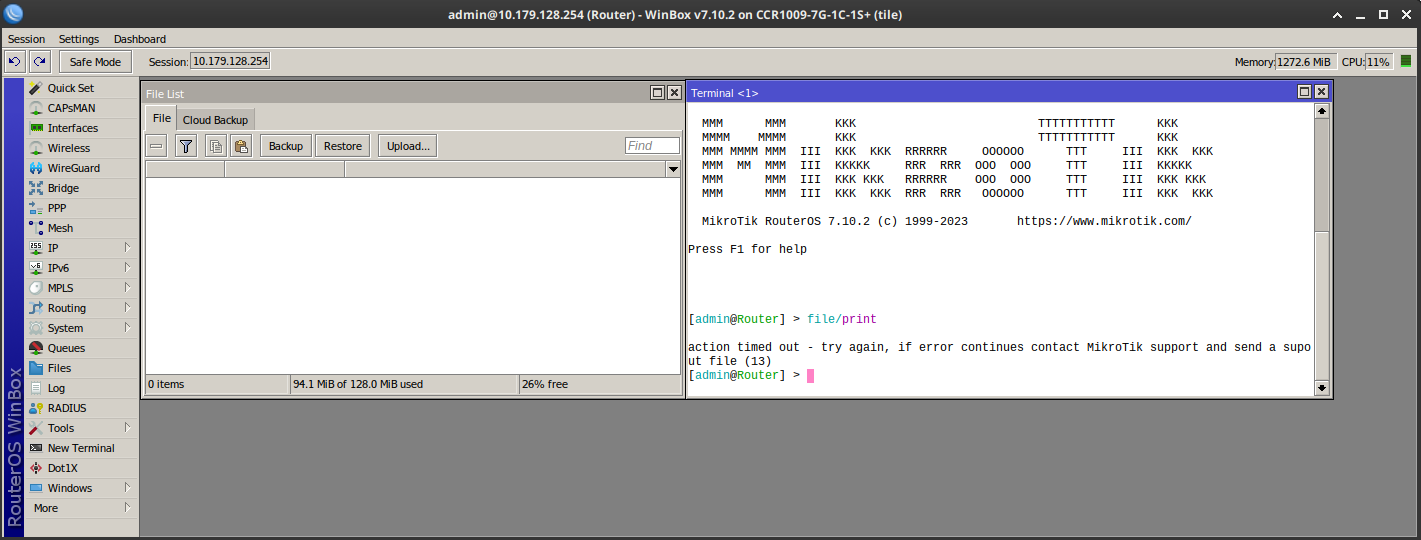Click the "file/print" command text in terminal
The image size is (1421, 540).
tap(841, 319)
